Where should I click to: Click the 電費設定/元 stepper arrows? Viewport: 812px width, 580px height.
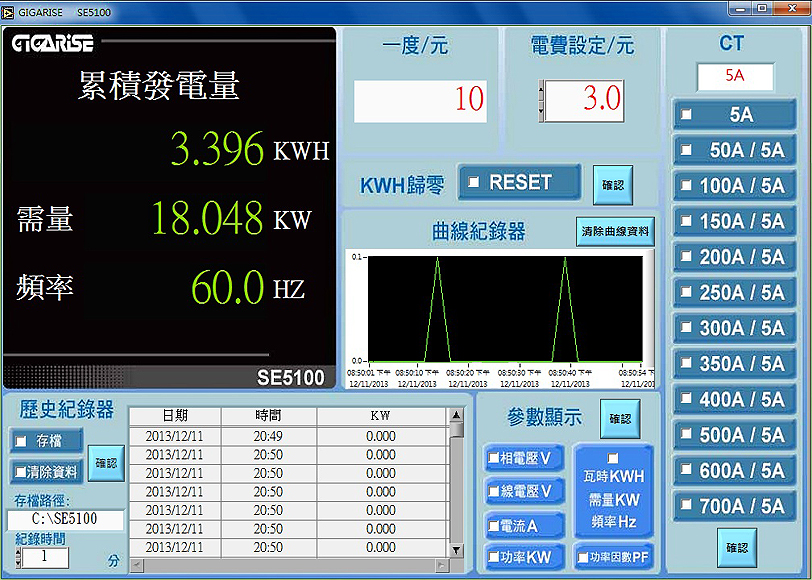541,99
